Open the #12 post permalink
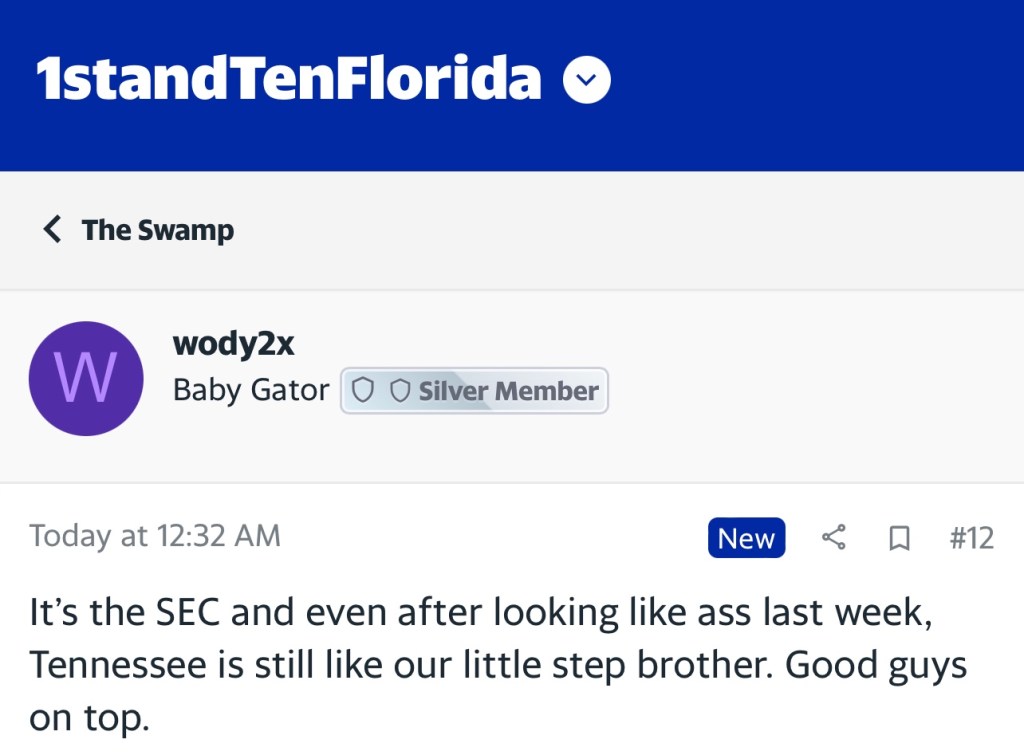 point(971,538)
